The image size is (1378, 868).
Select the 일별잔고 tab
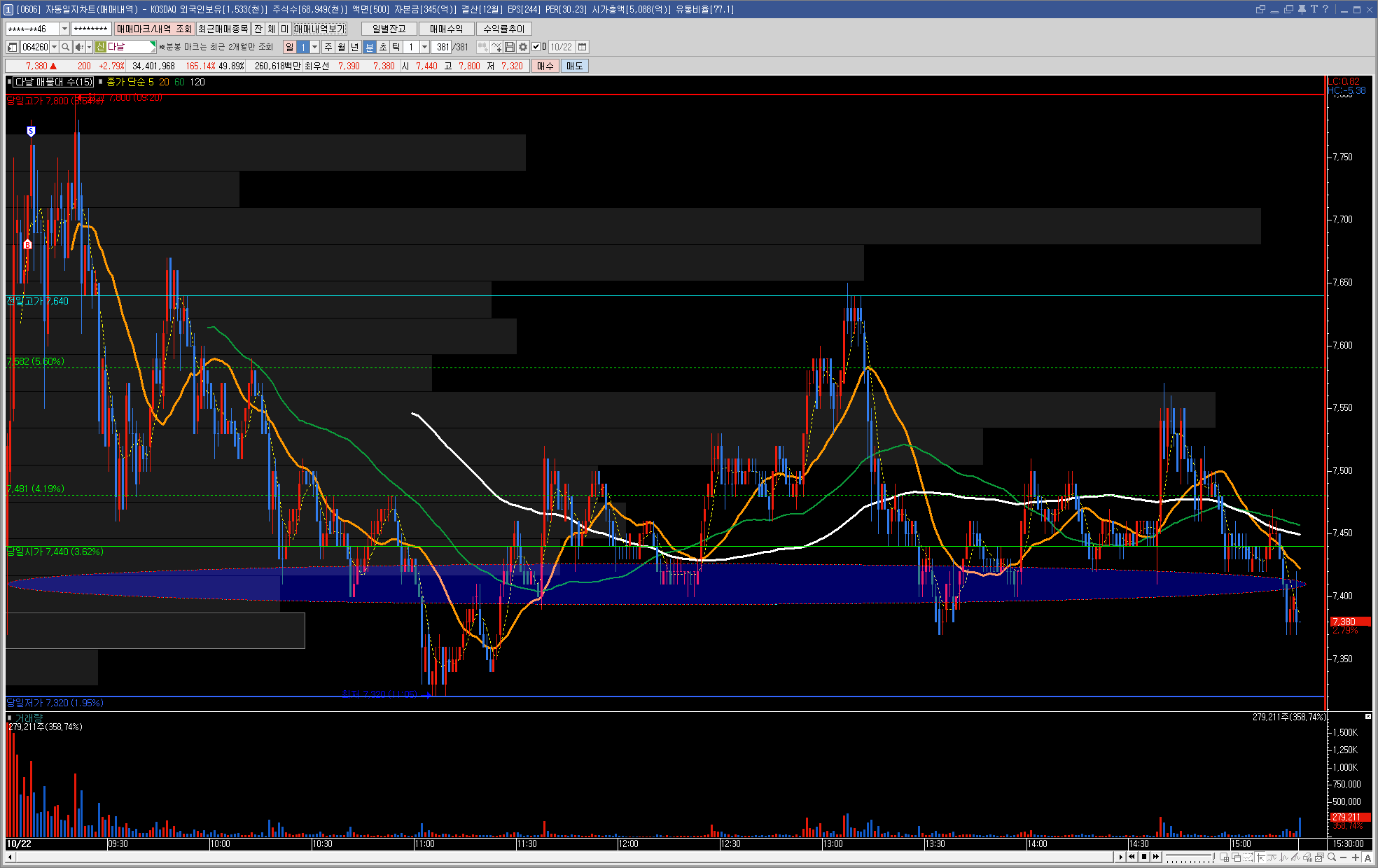(x=389, y=29)
